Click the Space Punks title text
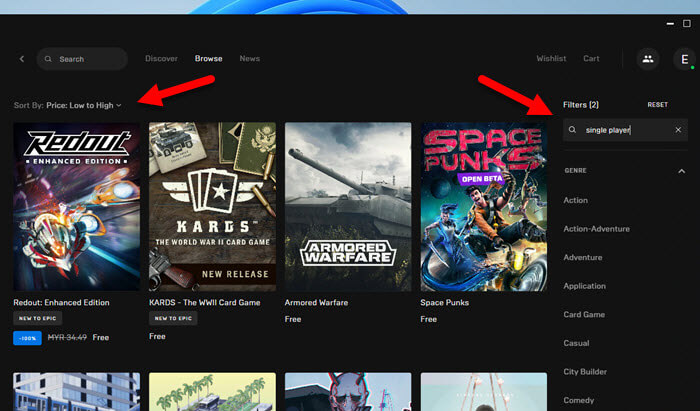Image resolution: width=700 pixels, height=411 pixels. (x=444, y=303)
